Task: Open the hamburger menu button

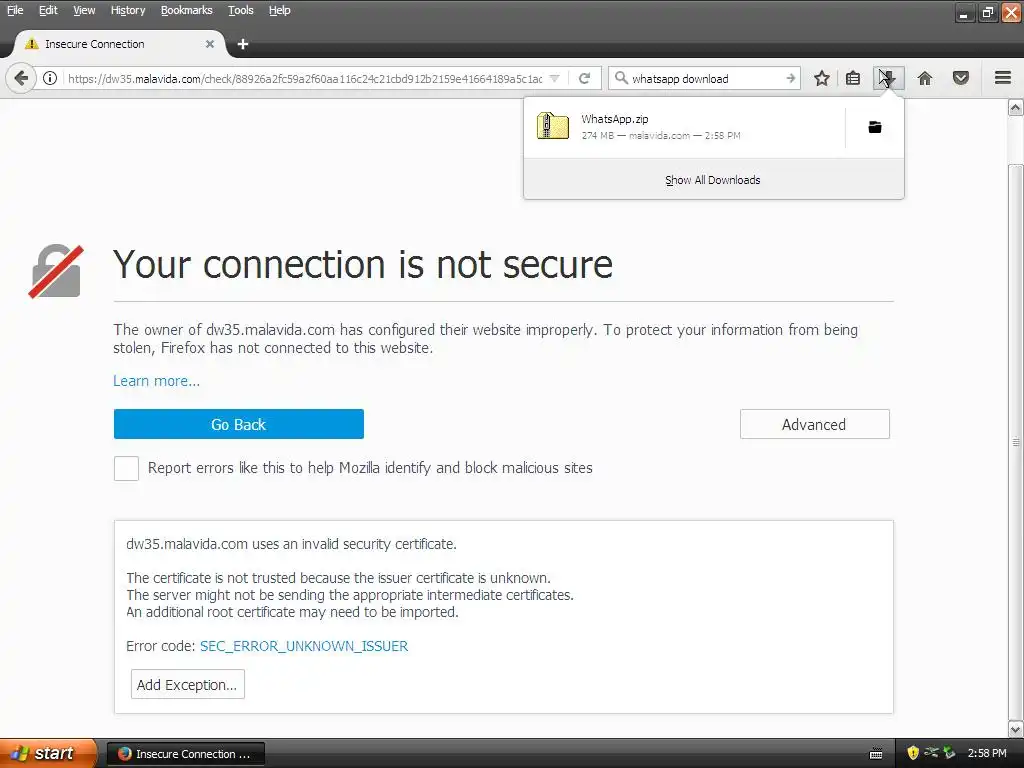Action: point(1002,78)
